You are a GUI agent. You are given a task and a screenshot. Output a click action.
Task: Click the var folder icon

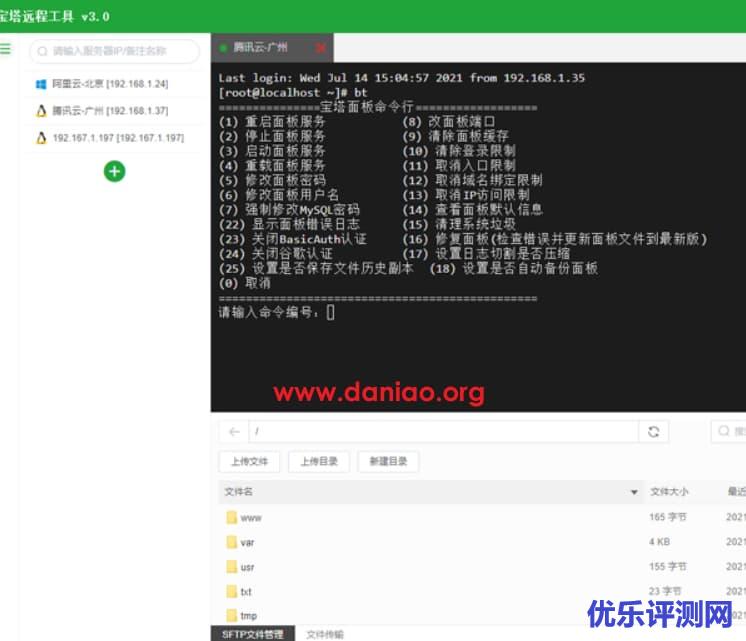coord(232,542)
